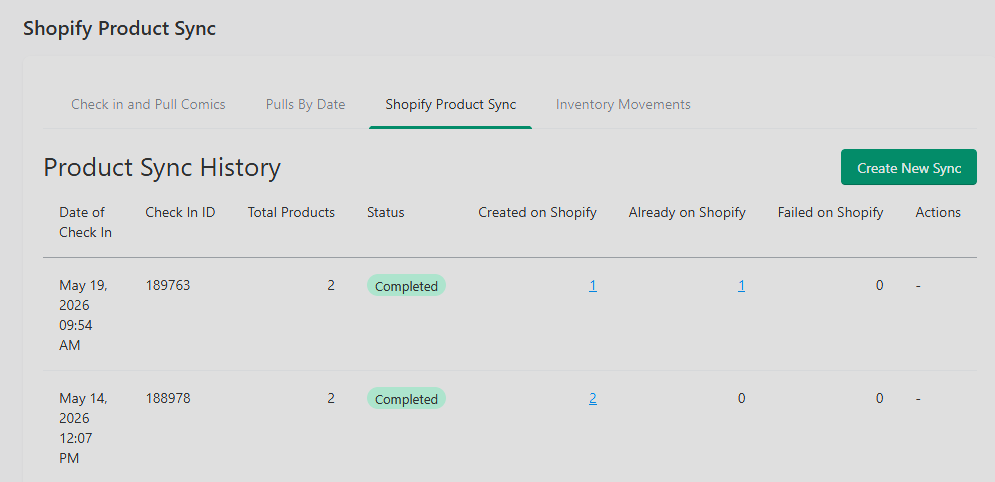Open Created on Shopify link for check-in 189763

tap(593, 286)
